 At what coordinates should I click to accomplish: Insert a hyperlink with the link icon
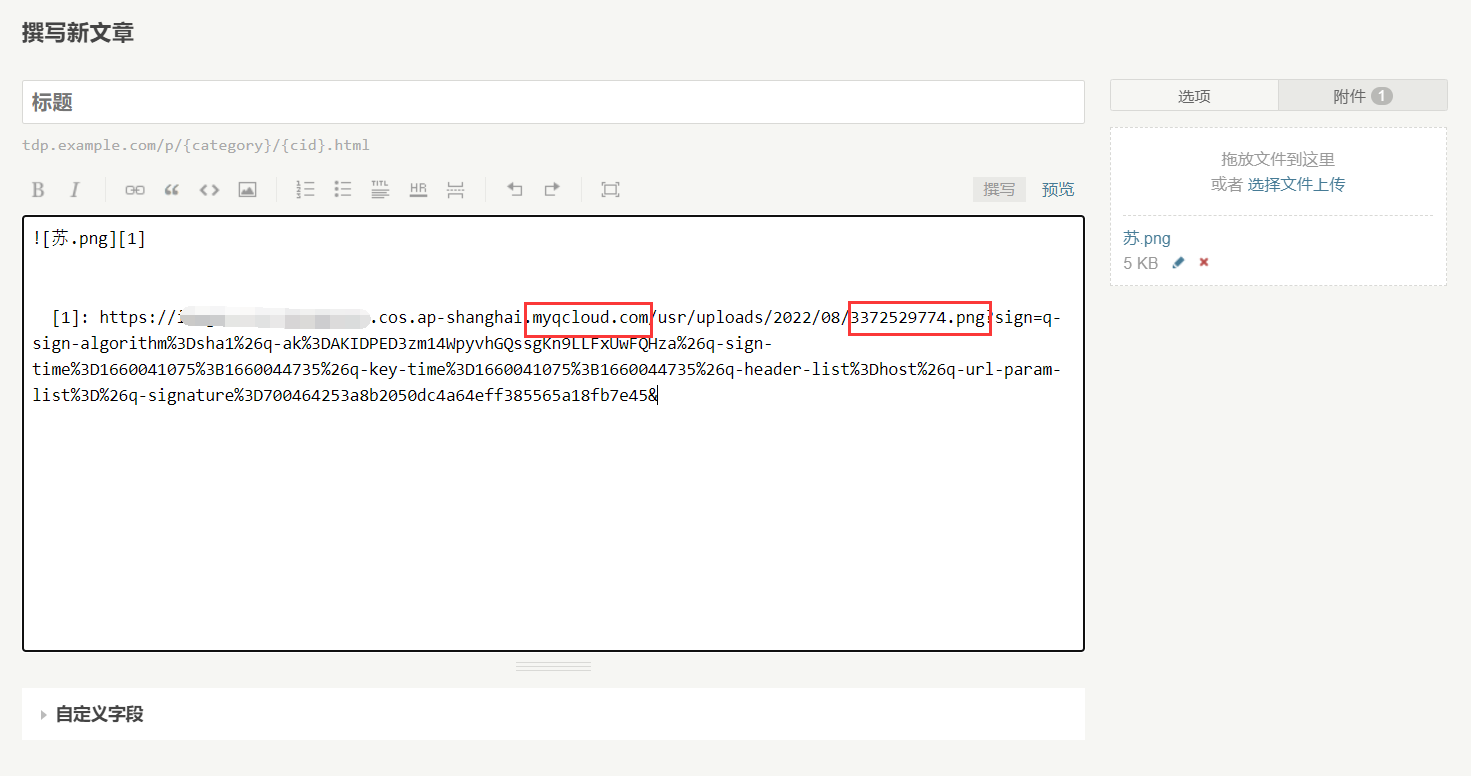[x=134, y=189]
